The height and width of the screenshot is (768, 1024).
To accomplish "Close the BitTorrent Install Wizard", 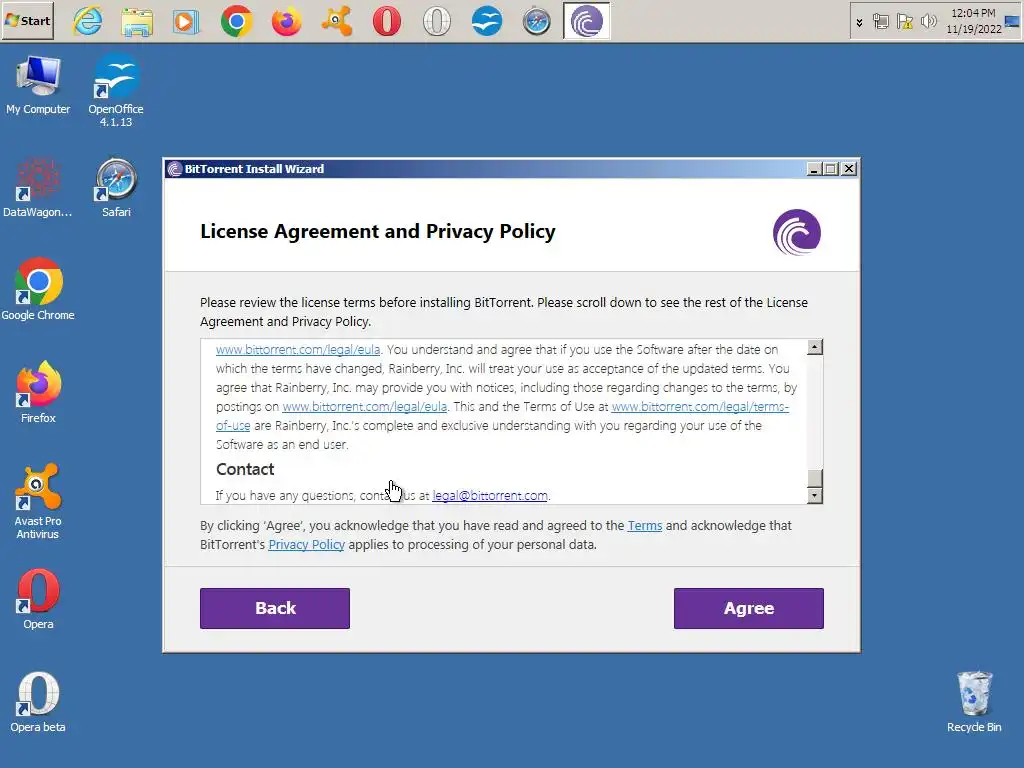I will pyautogui.click(x=848, y=169).
